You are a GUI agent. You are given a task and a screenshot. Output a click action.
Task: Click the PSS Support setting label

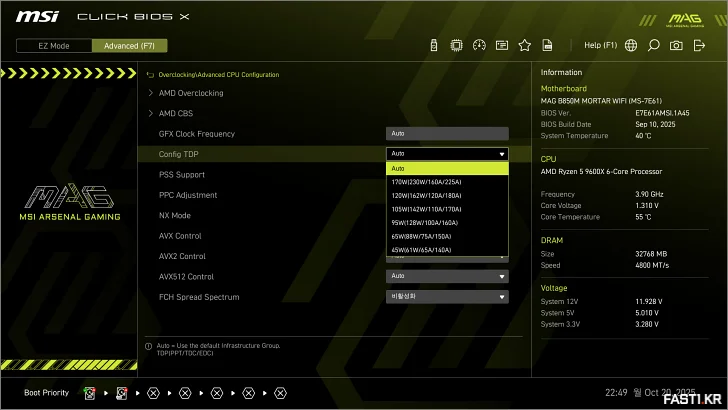point(182,175)
